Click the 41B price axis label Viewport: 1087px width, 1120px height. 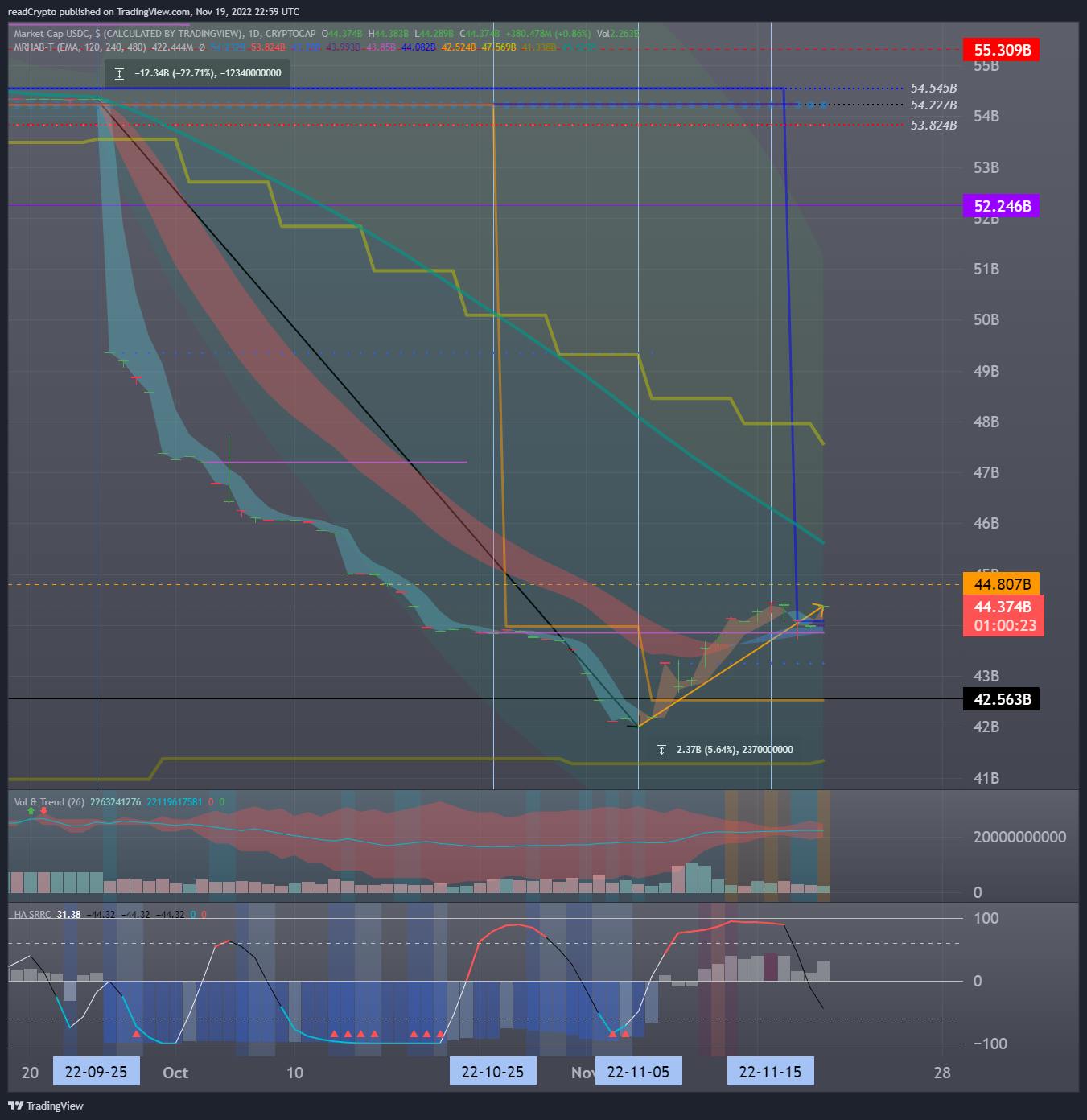coord(986,778)
